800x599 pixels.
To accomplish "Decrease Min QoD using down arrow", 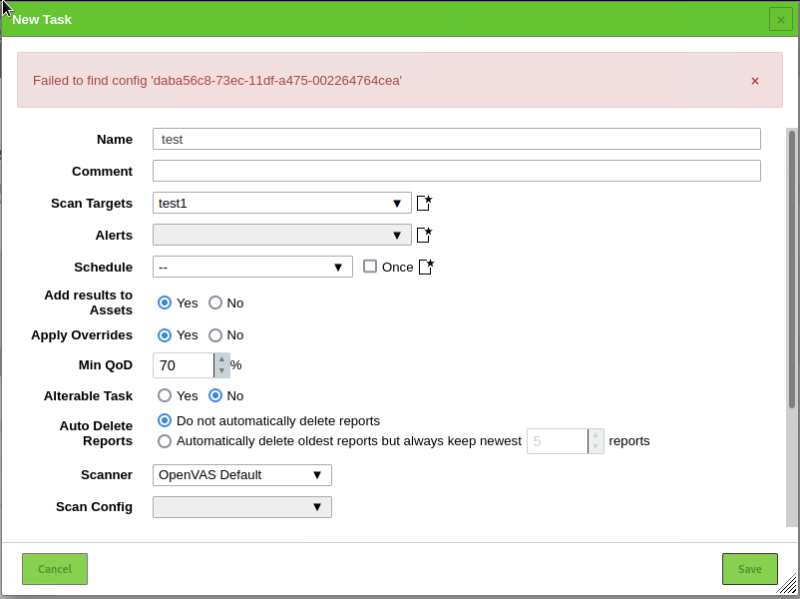I will pyautogui.click(x=221, y=372).
